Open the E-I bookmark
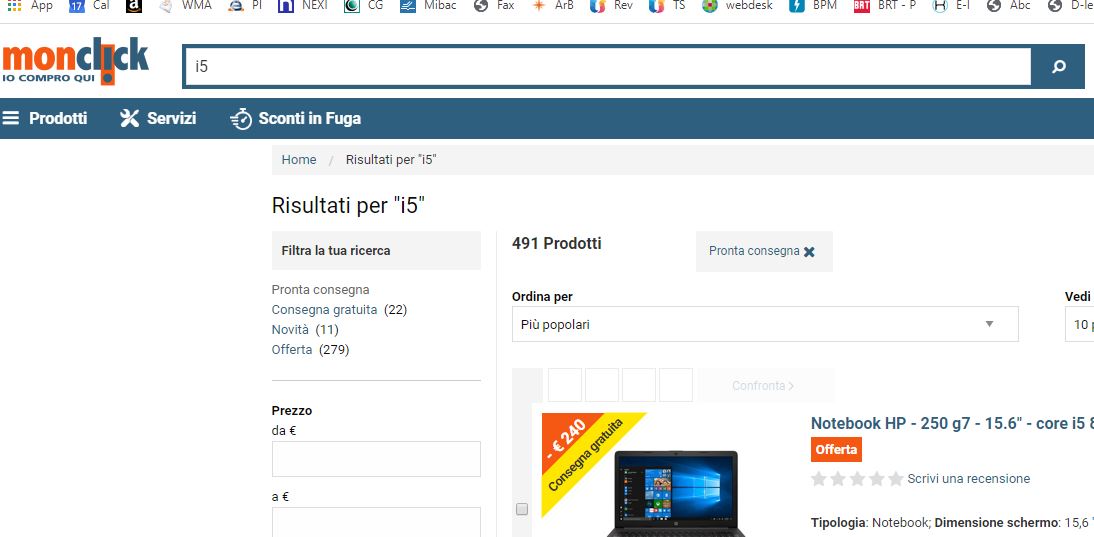 [952, 6]
